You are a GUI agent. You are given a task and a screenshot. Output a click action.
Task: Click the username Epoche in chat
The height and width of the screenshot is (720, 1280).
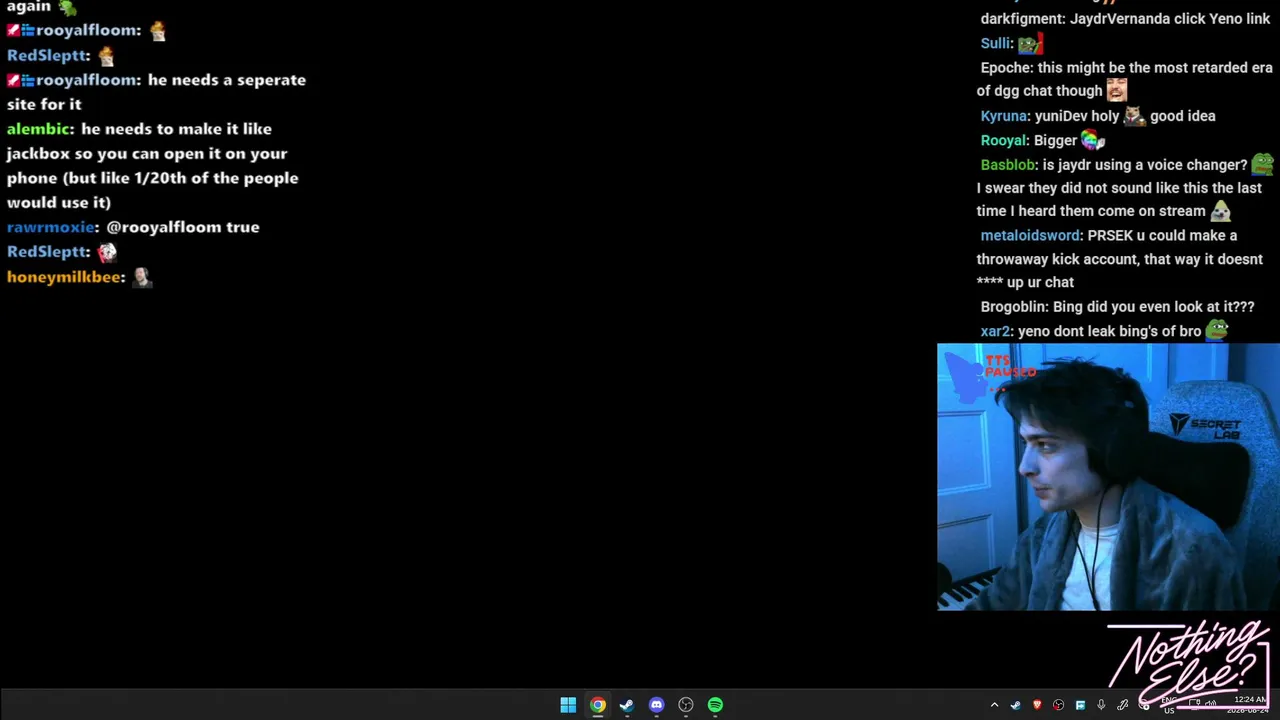(x=1004, y=68)
